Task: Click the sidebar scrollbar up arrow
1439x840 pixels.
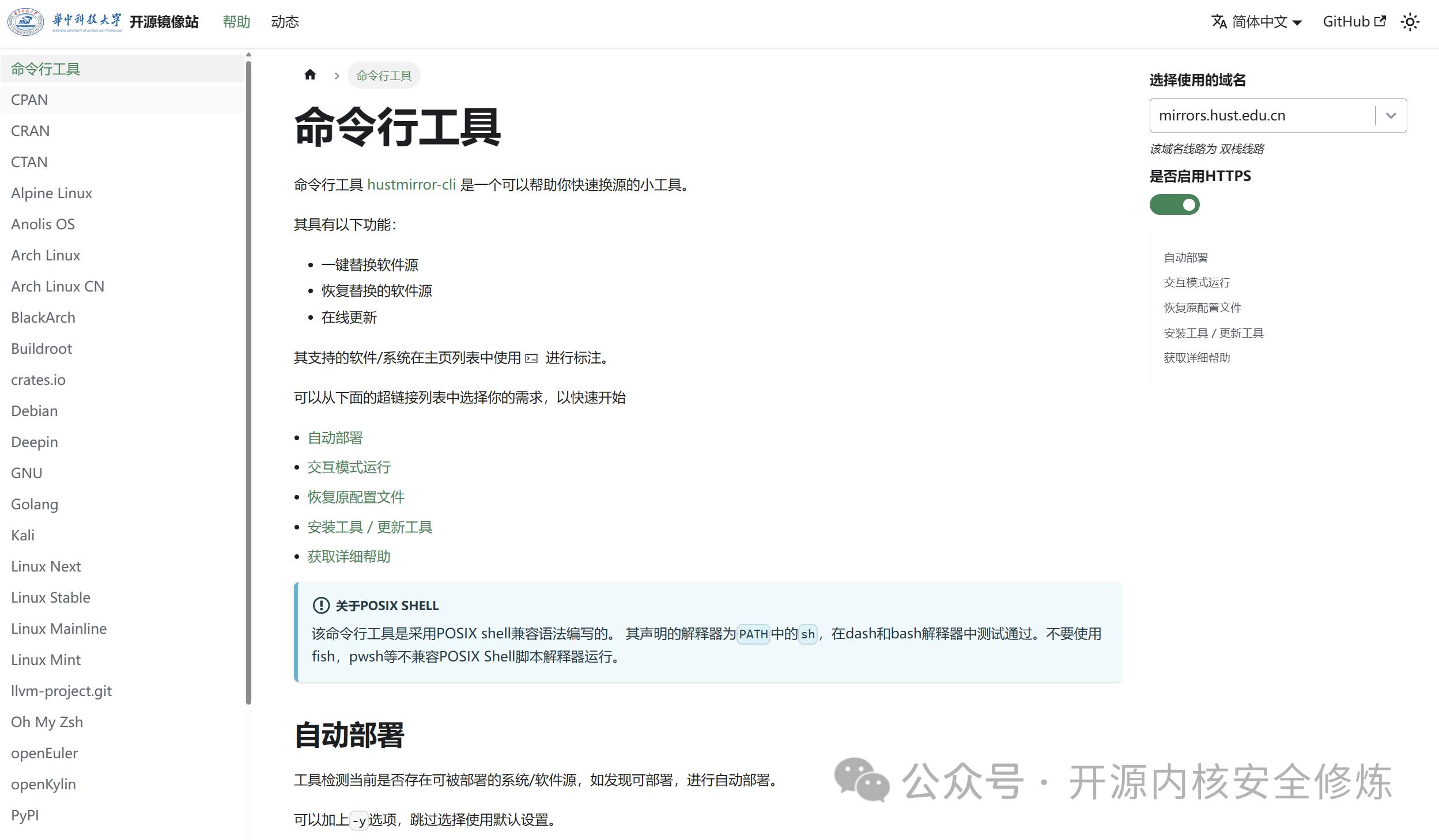Action: (248, 55)
